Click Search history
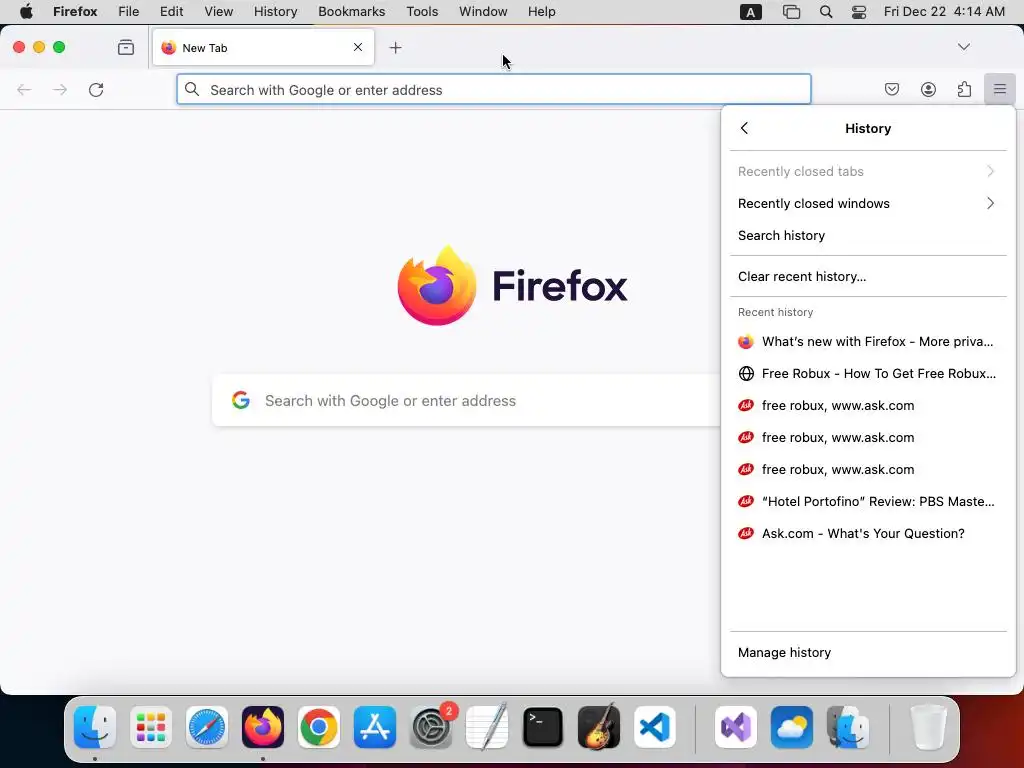 tap(868, 235)
